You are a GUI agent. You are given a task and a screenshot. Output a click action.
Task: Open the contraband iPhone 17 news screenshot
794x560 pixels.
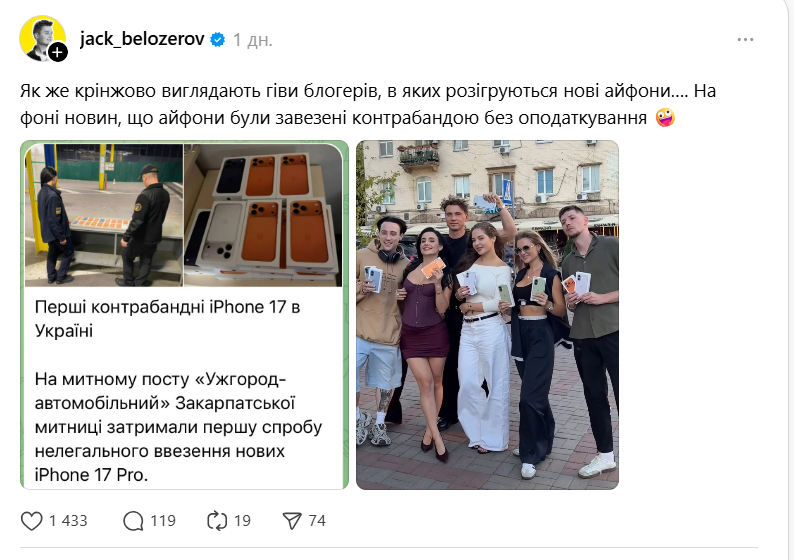click(x=184, y=315)
